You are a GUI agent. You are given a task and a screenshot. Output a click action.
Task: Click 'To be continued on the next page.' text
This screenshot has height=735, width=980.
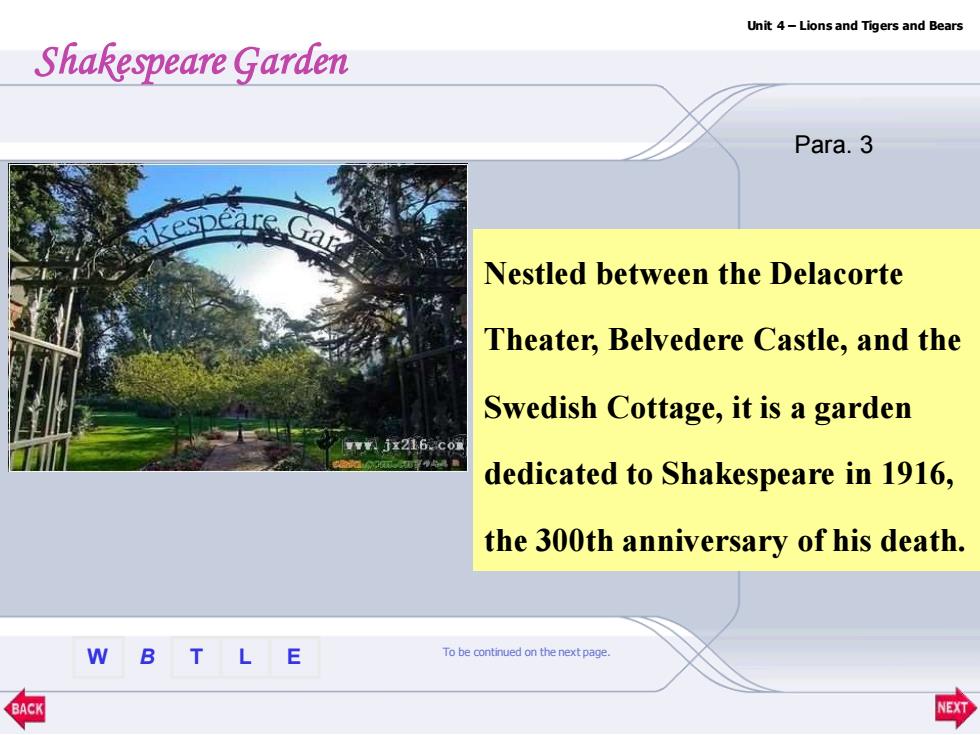[526, 652]
